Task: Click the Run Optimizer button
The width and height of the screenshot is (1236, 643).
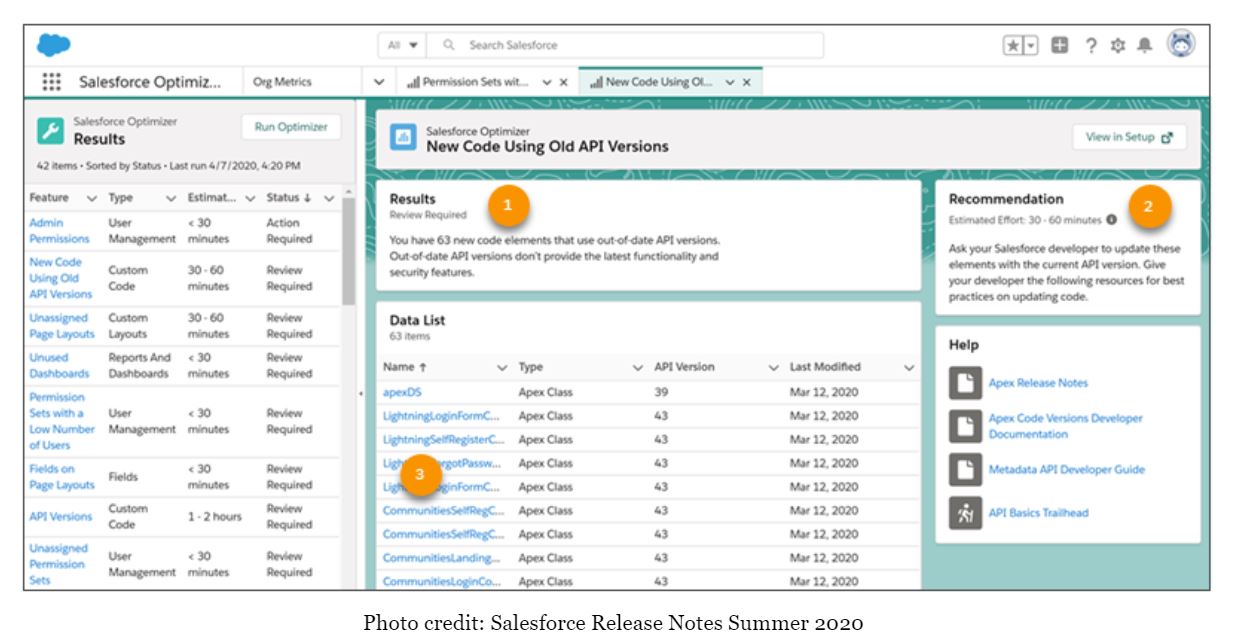Action: [290, 127]
